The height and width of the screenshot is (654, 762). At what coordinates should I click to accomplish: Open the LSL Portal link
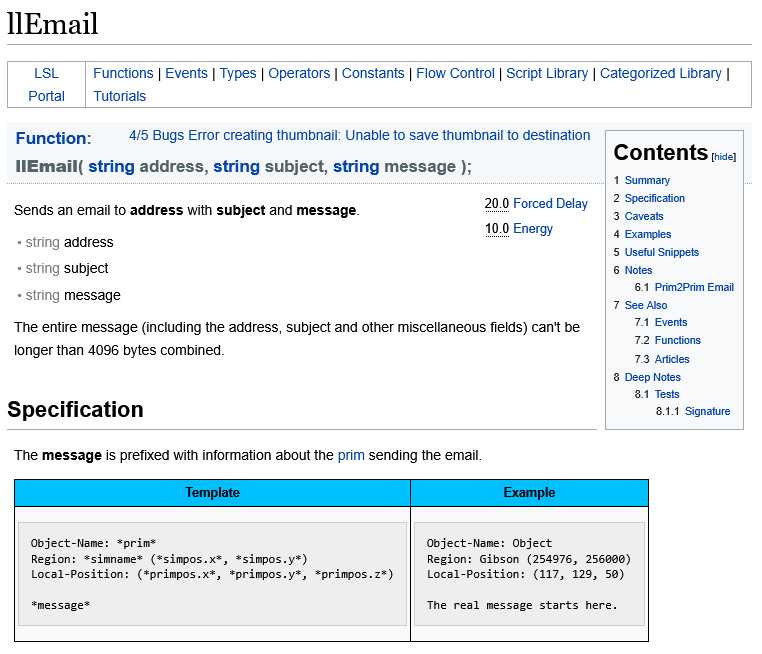click(x=46, y=85)
